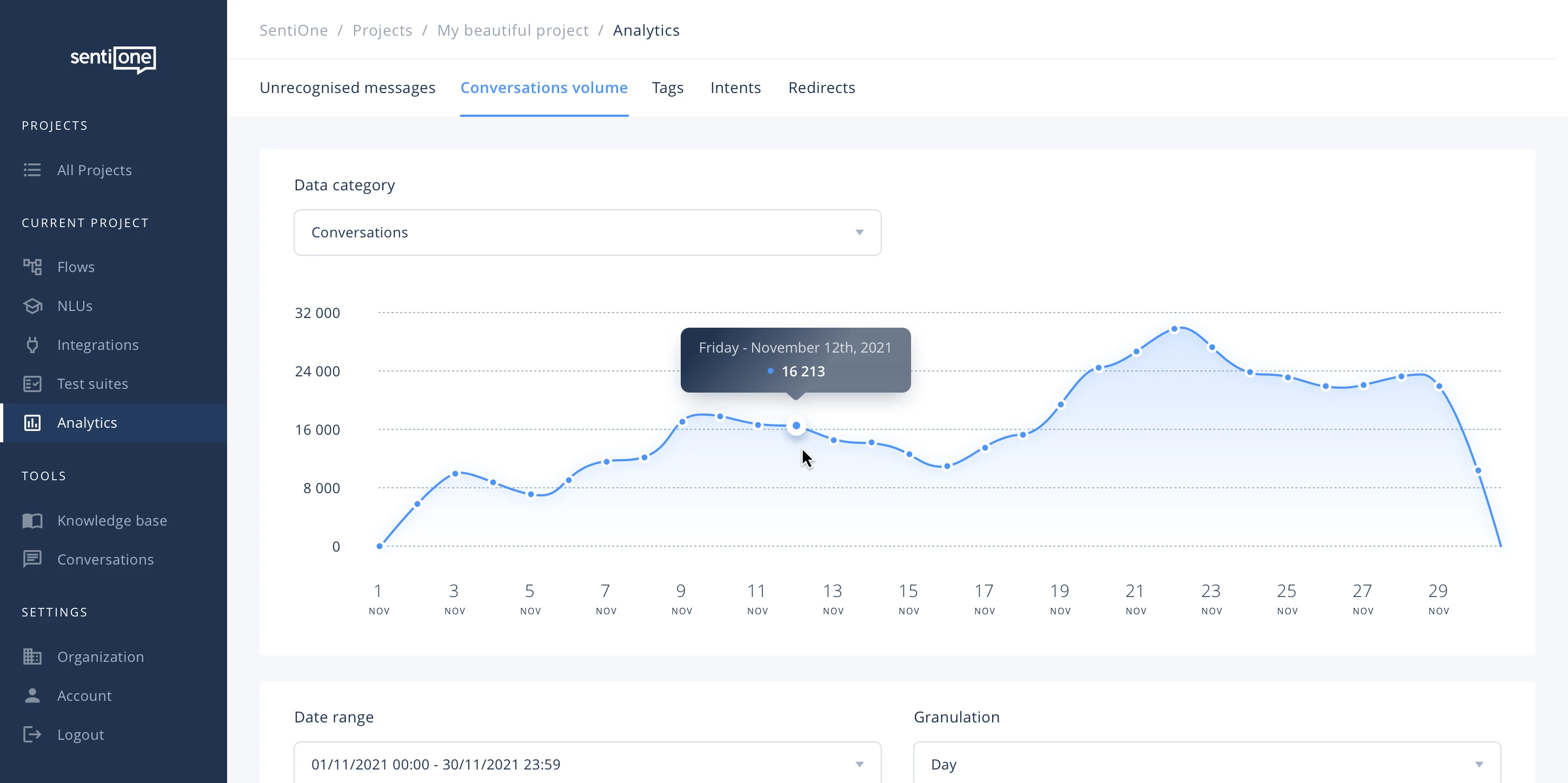Open the Granulation Day dropdown
This screenshot has height=783, width=1568.
(x=1206, y=764)
